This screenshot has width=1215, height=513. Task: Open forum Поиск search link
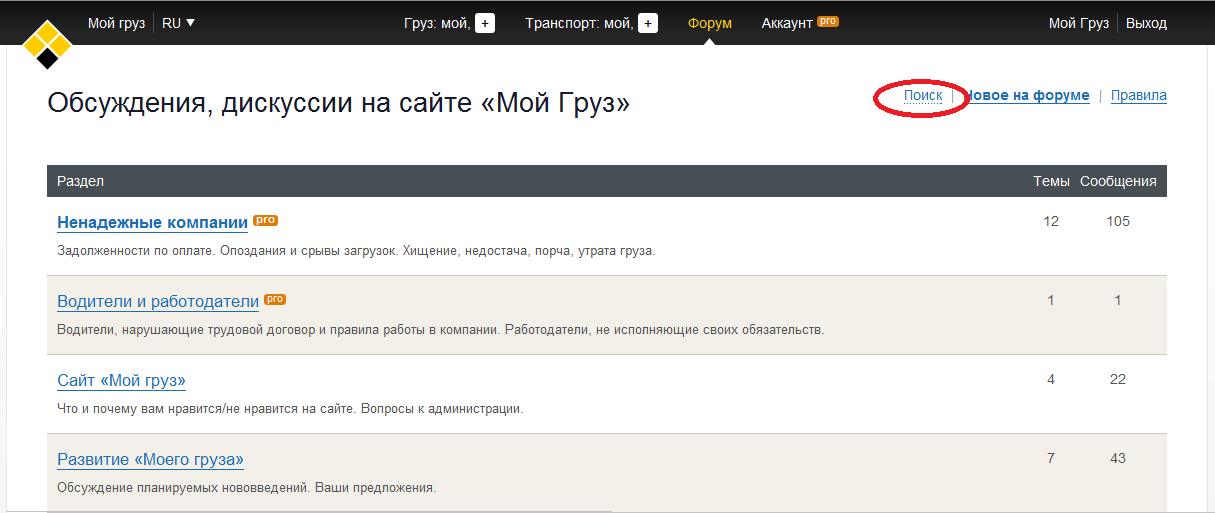click(923, 95)
